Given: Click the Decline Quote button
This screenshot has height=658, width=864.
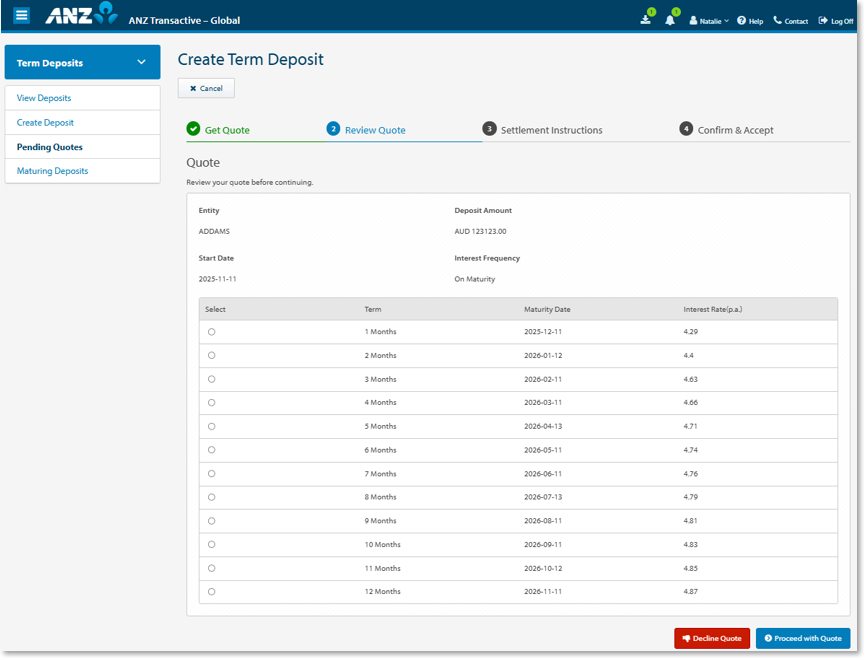Looking at the screenshot, I should click(x=712, y=638).
